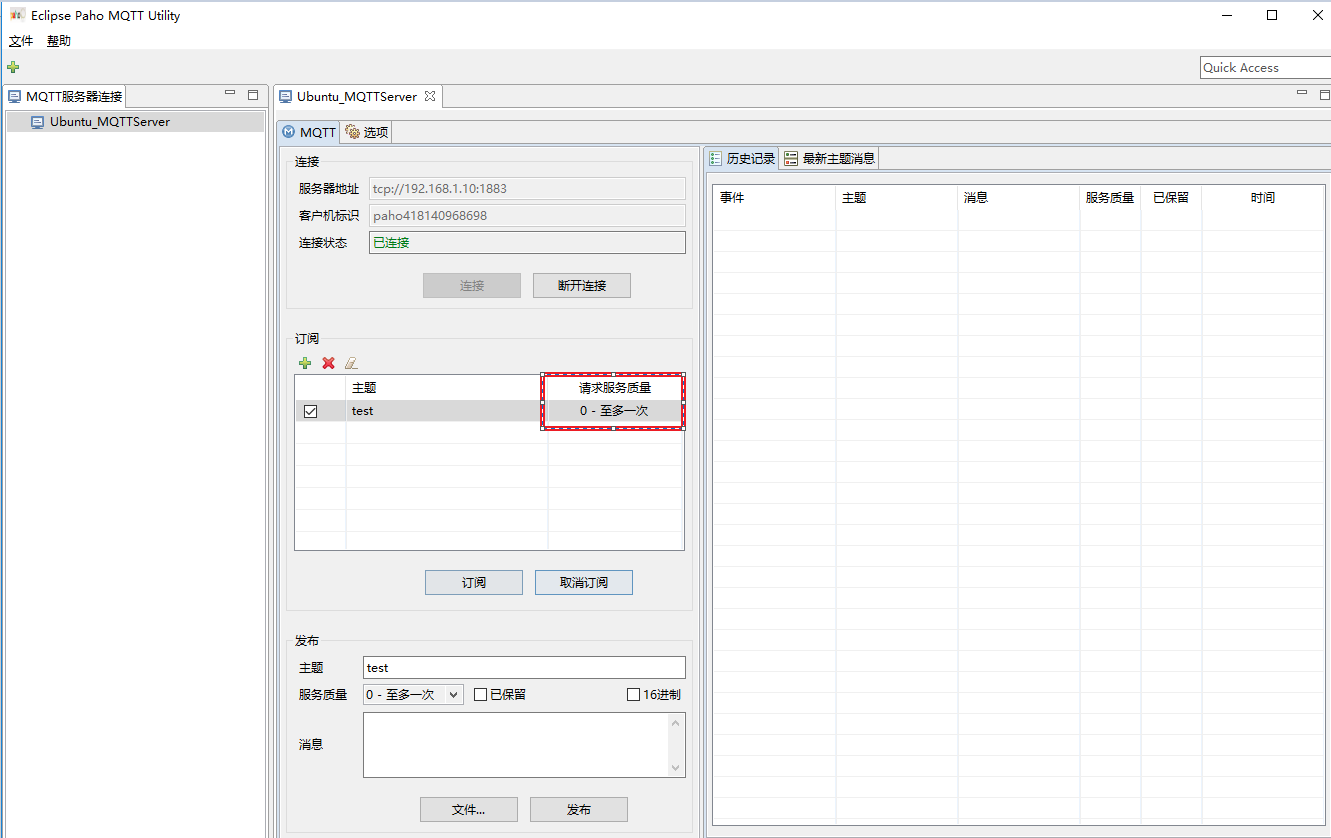Minimize the MQTT服务器连接 panel
1331x838 pixels.
(x=230, y=94)
